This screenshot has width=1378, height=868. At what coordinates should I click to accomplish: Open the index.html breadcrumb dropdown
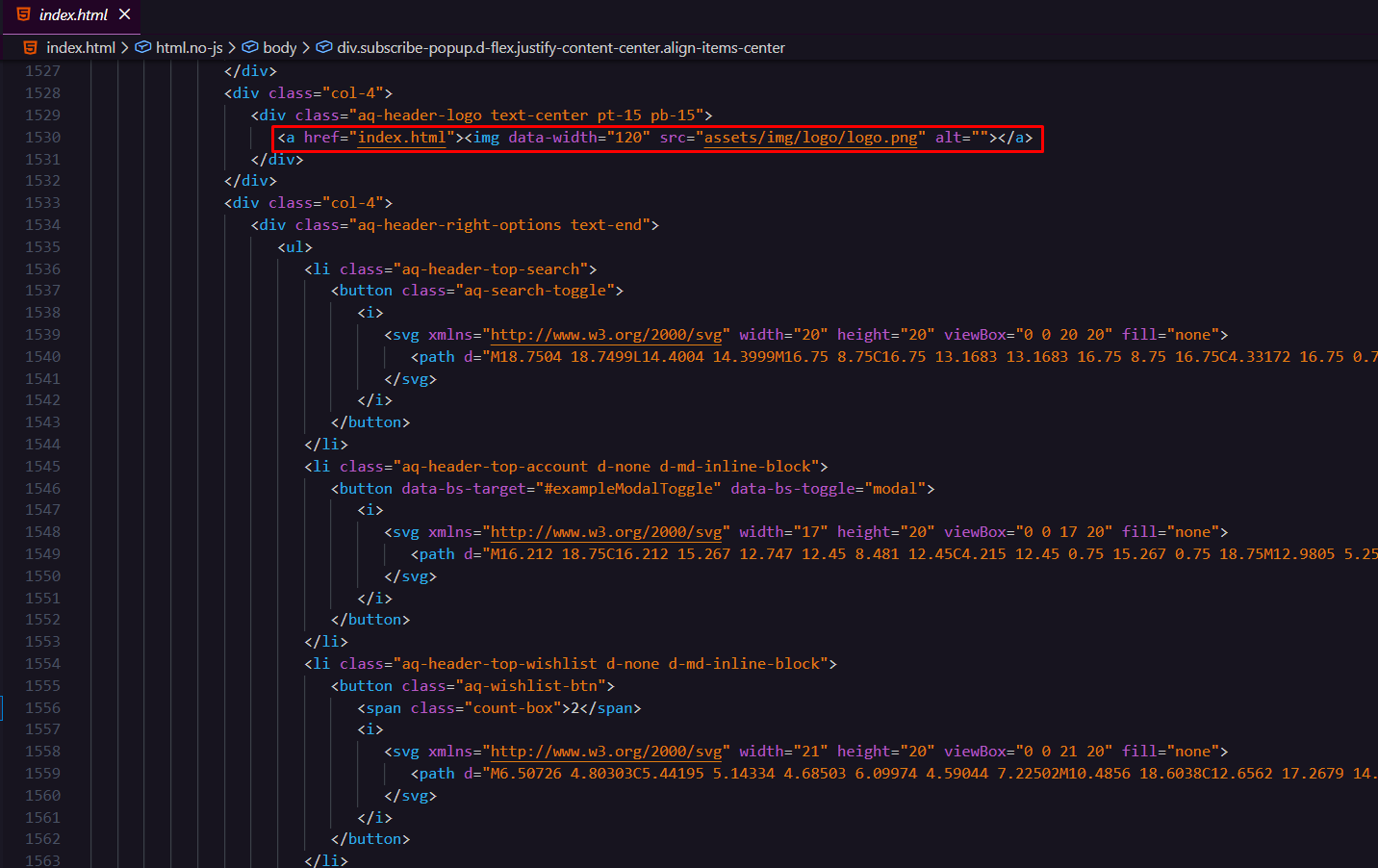point(81,47)
